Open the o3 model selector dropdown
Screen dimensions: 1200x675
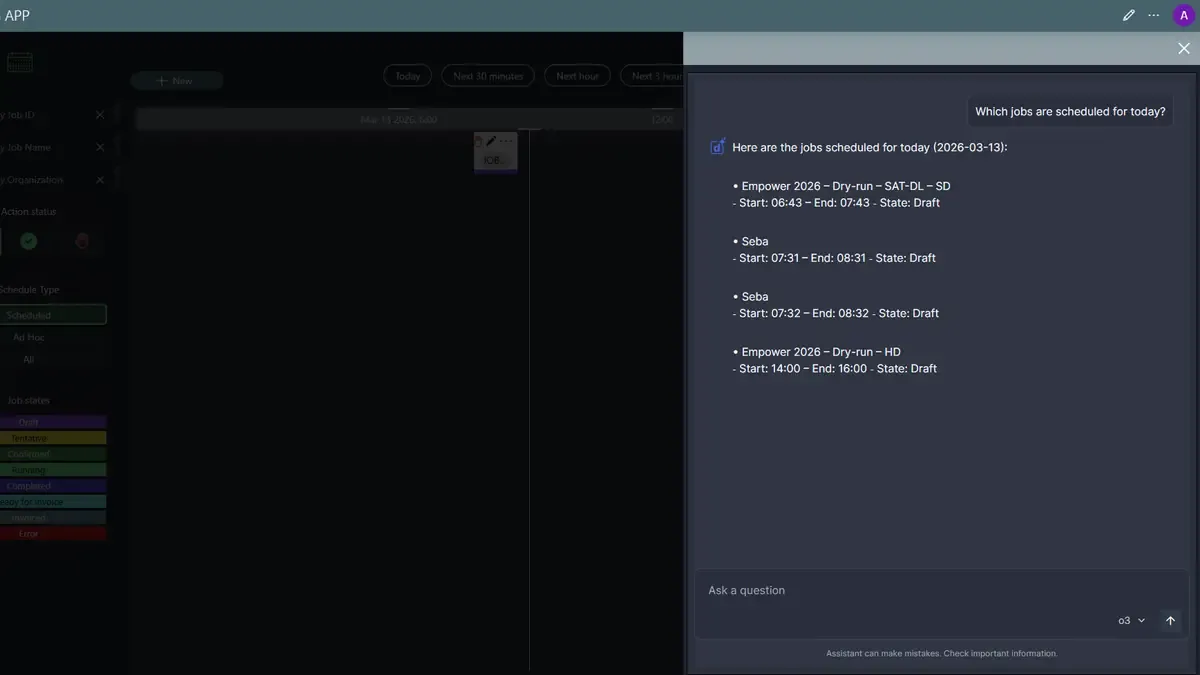click(1132, 621)
